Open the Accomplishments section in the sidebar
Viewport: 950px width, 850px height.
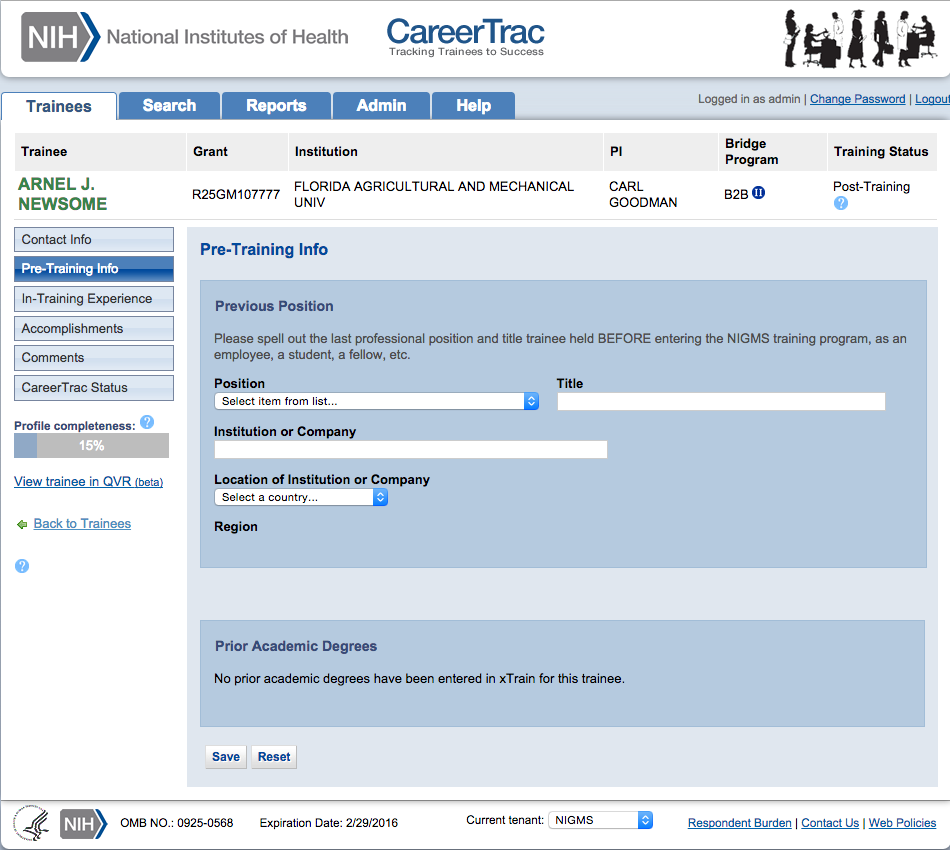point(94,328)
